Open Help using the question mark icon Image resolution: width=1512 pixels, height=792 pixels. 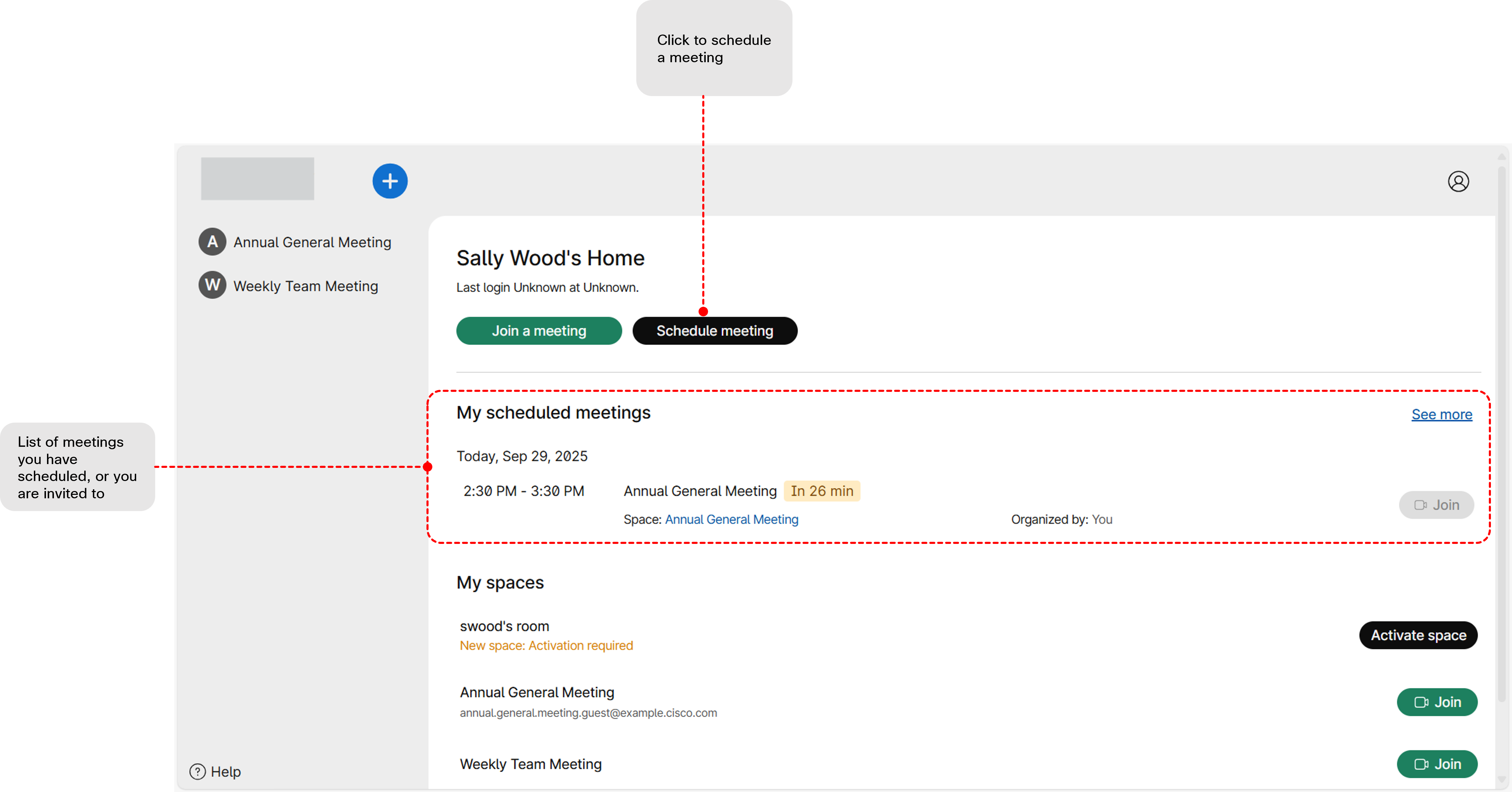click(197, 772)
